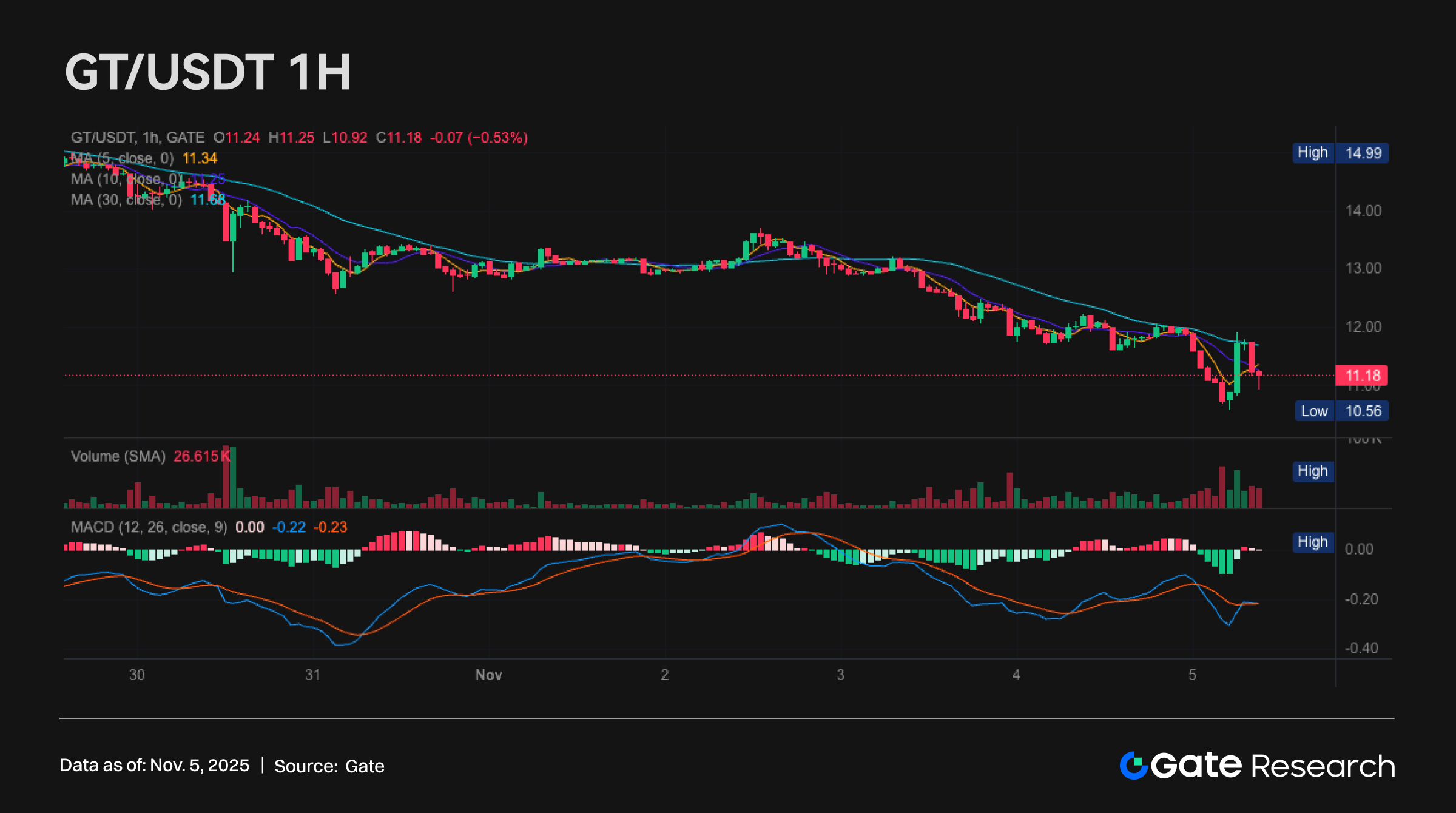
Task: Click the GT/USDT 1H chart title
Action: tap(208, 72)
